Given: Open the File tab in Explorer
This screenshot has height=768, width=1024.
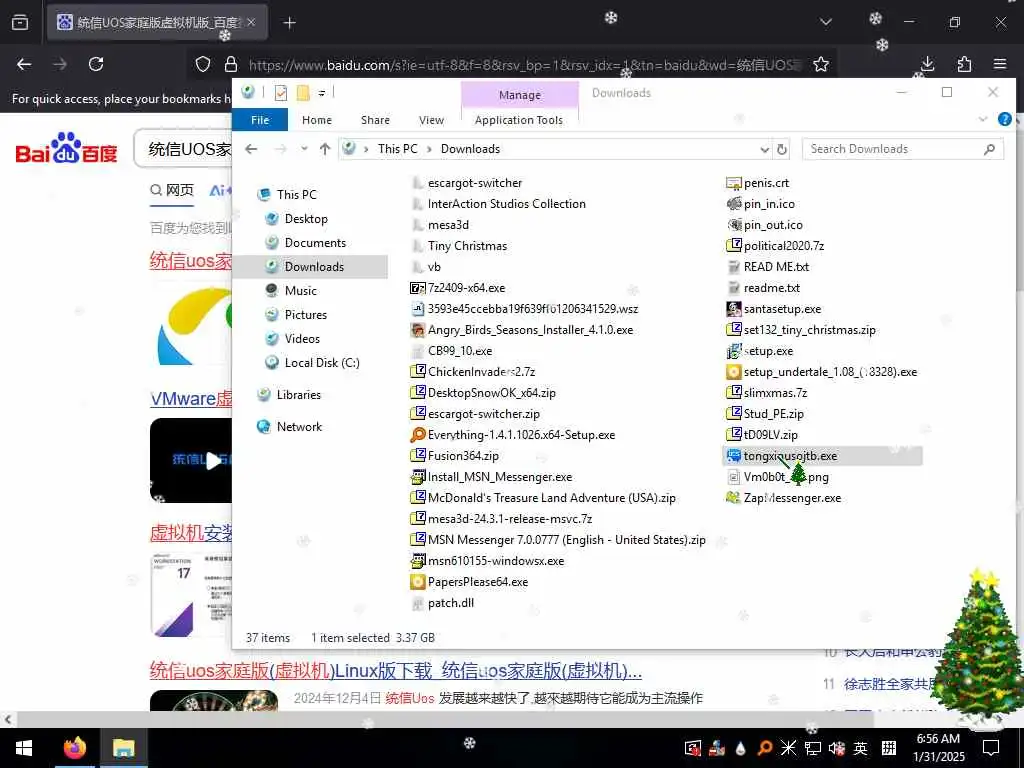Looking at the screenshot, I should pos(260,120).
